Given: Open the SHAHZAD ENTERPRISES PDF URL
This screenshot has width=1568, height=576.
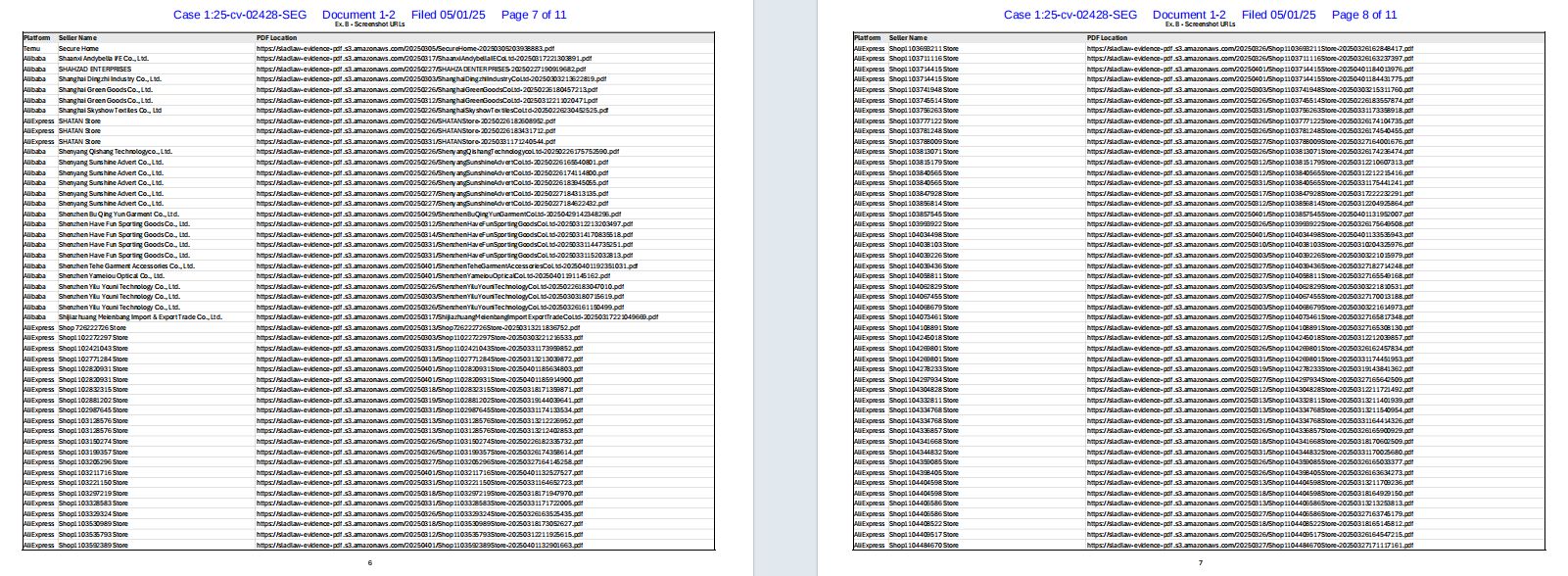Looking at the screenshot, I should (421, 70).
